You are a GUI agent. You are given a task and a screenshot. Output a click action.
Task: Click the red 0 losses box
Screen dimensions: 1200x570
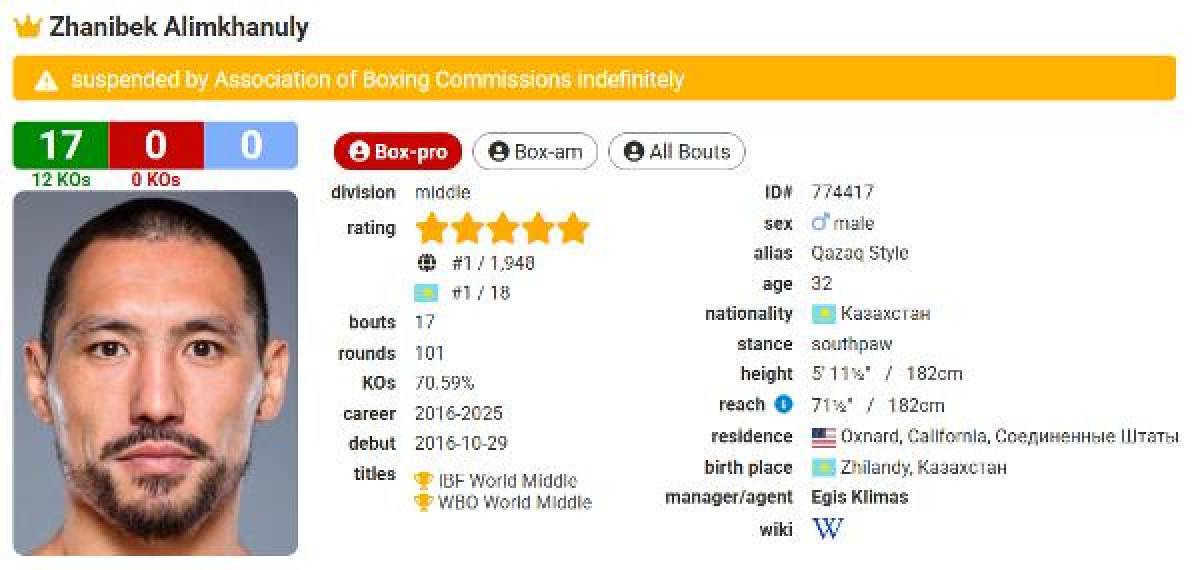(x=155, y=146)
